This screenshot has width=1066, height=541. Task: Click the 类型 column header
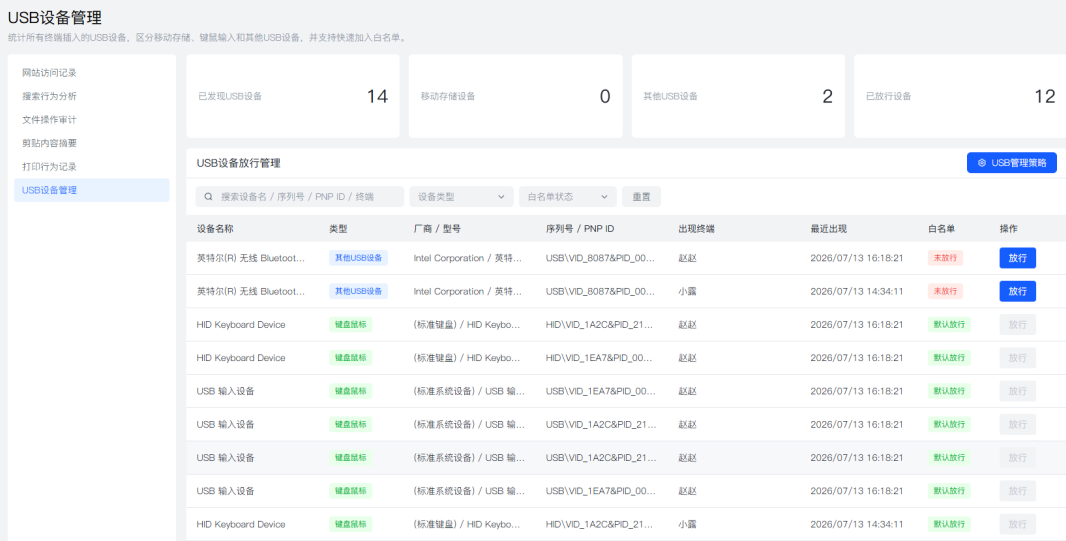click(338, 229)
